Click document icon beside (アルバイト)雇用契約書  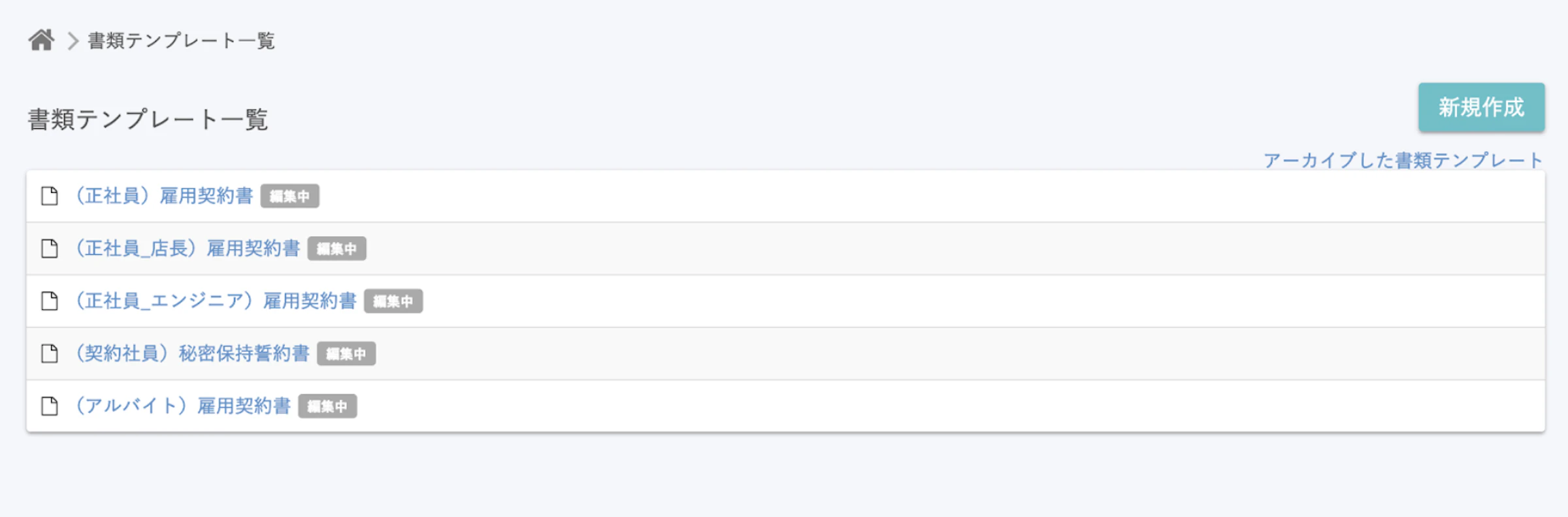click(50, 406)
